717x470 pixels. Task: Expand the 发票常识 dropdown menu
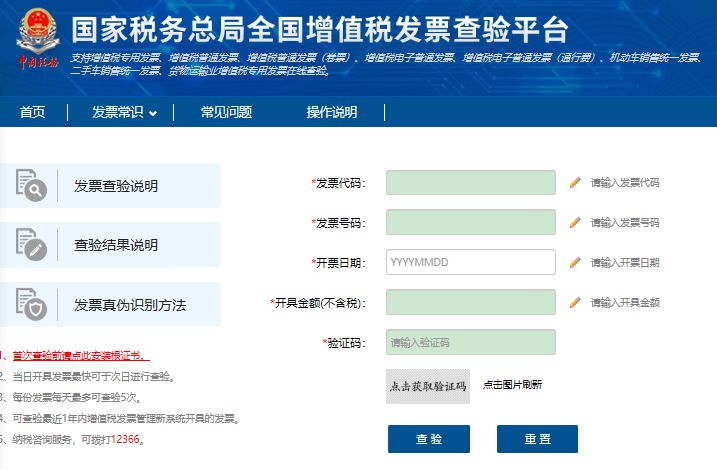124,112
